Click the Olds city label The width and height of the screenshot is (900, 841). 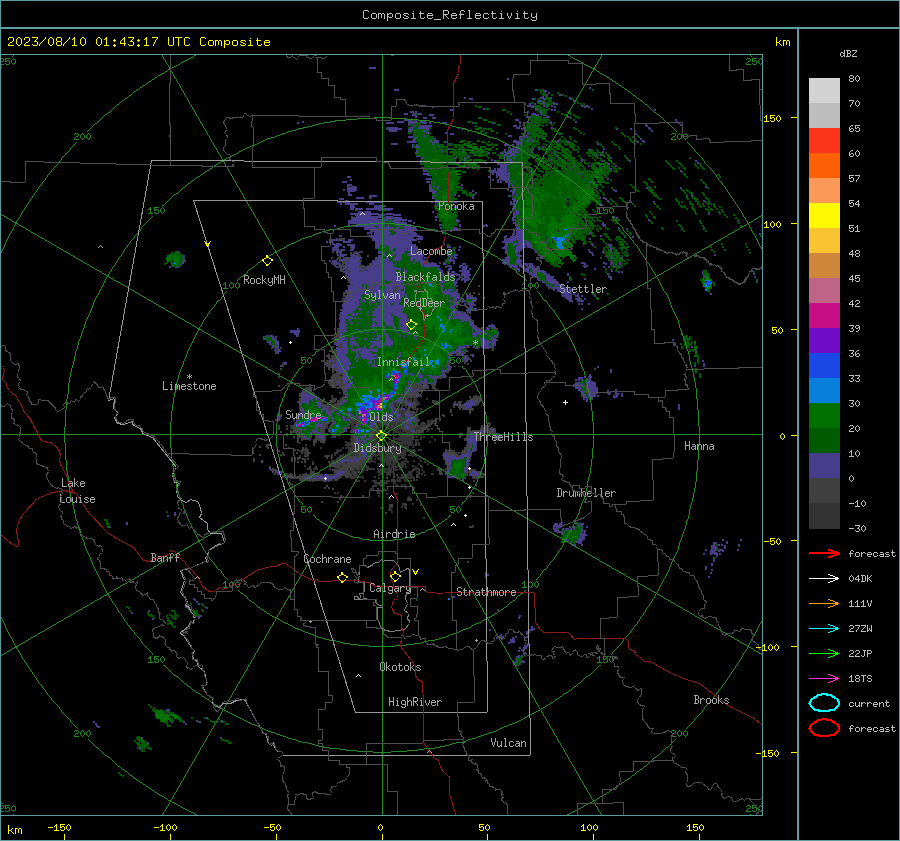(x=381, y=417)
